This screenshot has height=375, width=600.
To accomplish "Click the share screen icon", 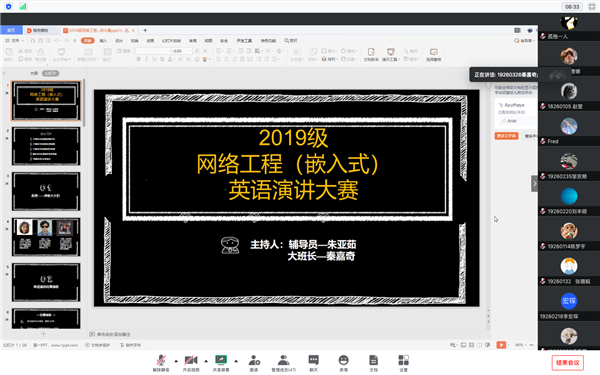I will 221,360.
